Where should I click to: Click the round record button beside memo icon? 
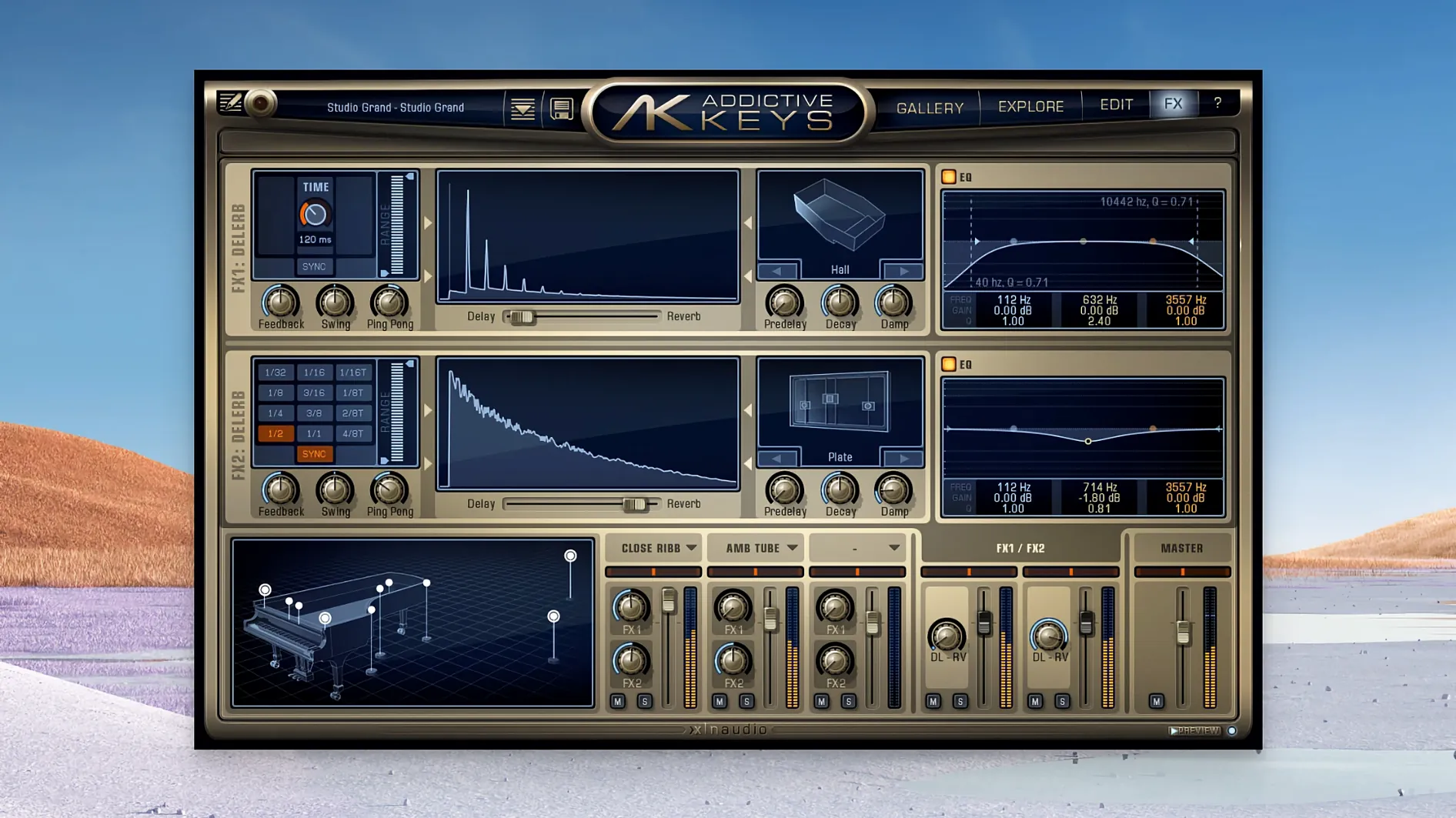point(261,102)
